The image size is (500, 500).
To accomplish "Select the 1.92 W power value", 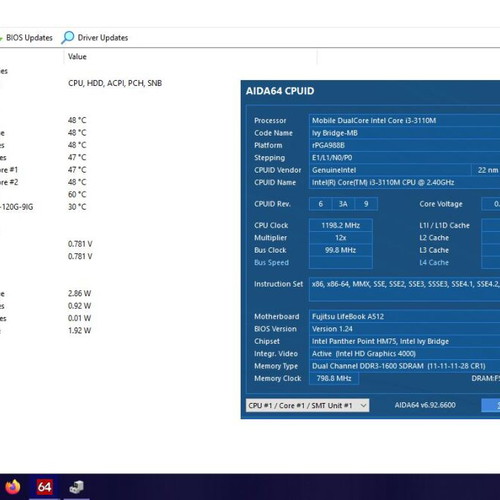I will click(x=79, y=330).
